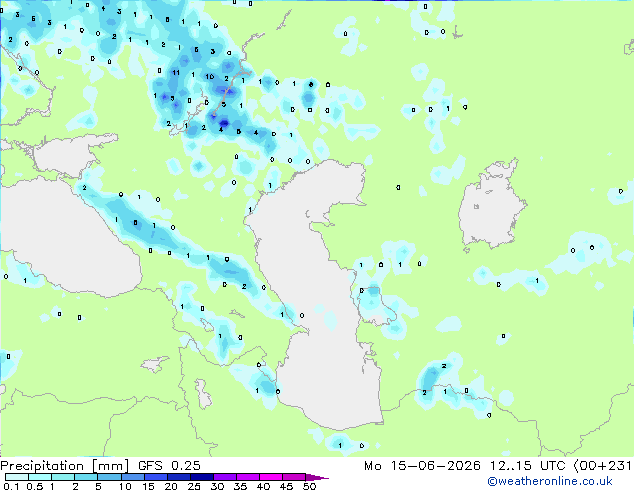Viewport: 634px width, 490px height.
Task: Select the 35–40 mm legend color cell
Action: (x=248, y=477)
